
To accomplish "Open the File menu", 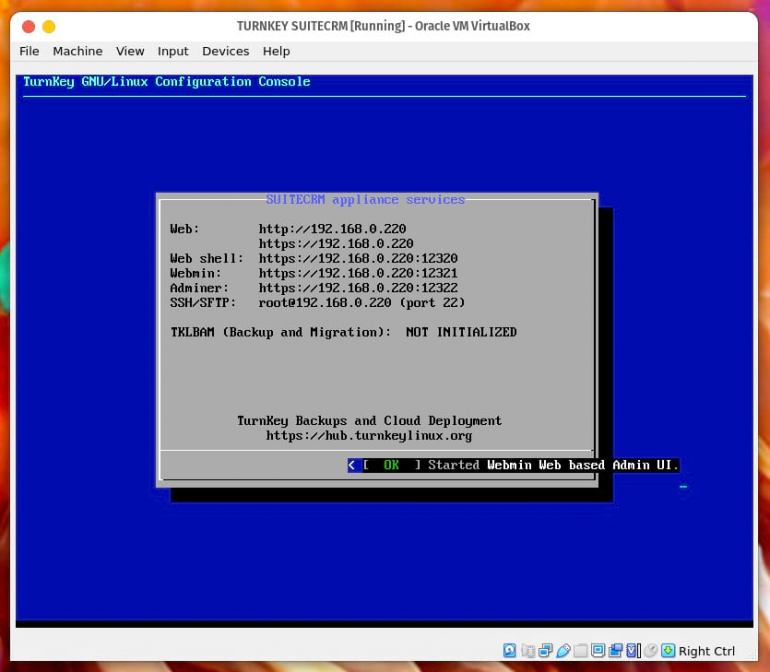I will point(29,51).
